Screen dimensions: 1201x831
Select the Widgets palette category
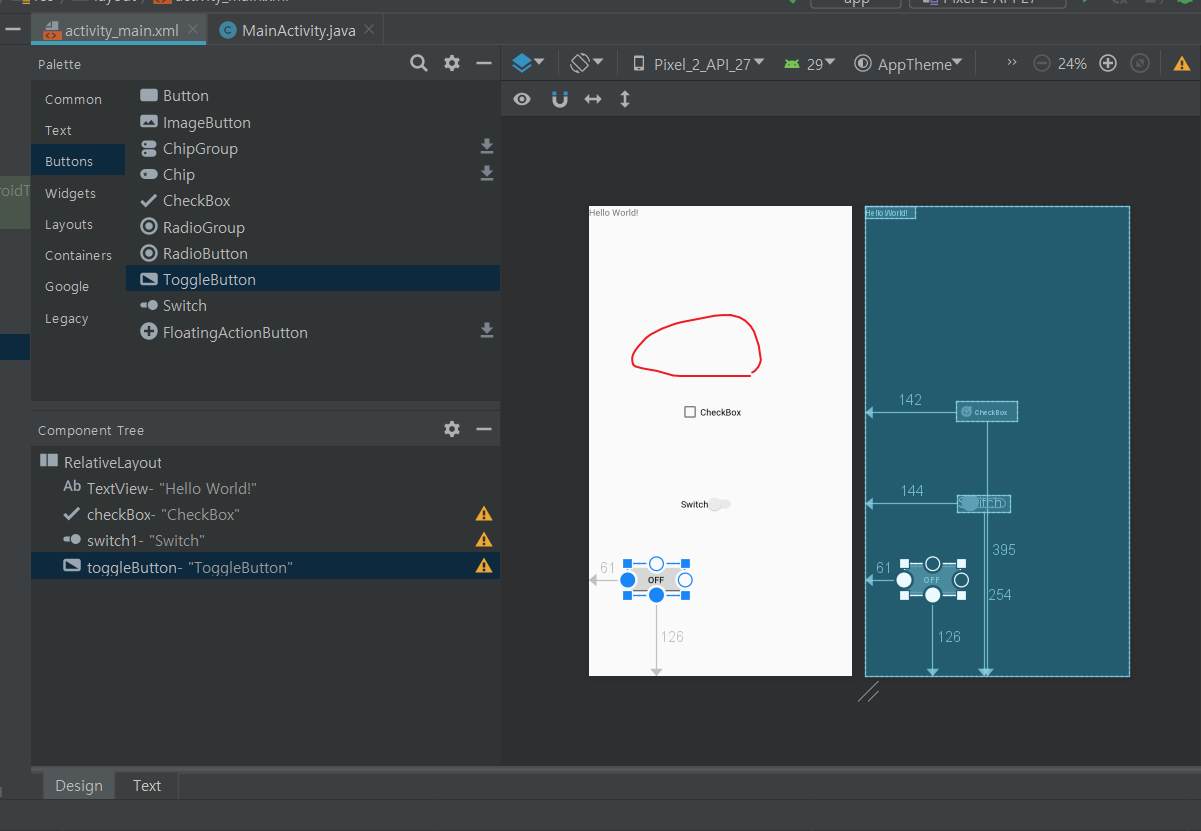click(x=78, y=193)
